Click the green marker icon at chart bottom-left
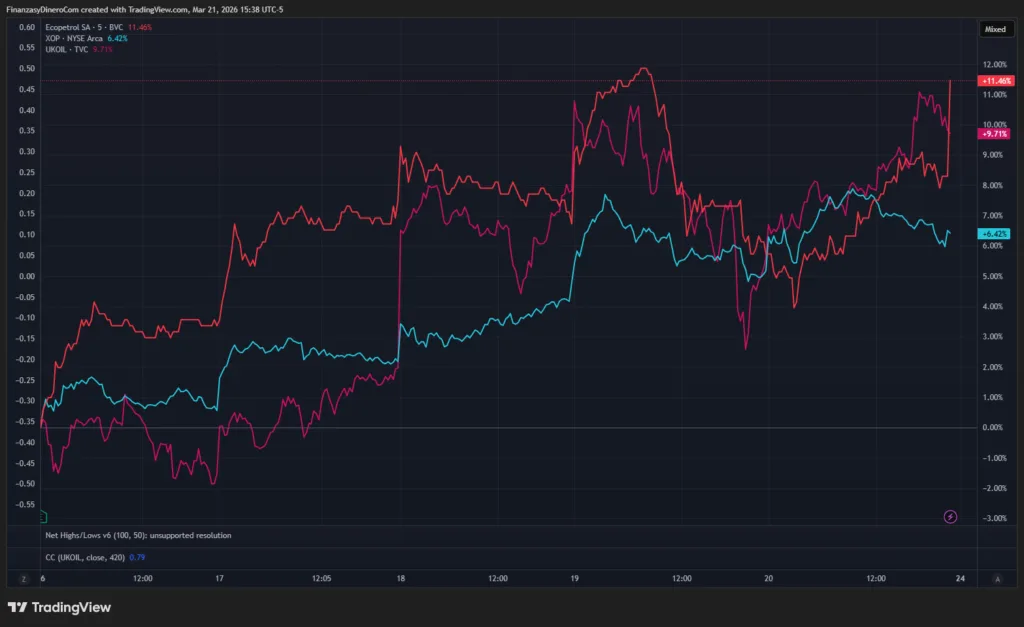This screenshot has height=627, width=1024. tap(42, 517)
